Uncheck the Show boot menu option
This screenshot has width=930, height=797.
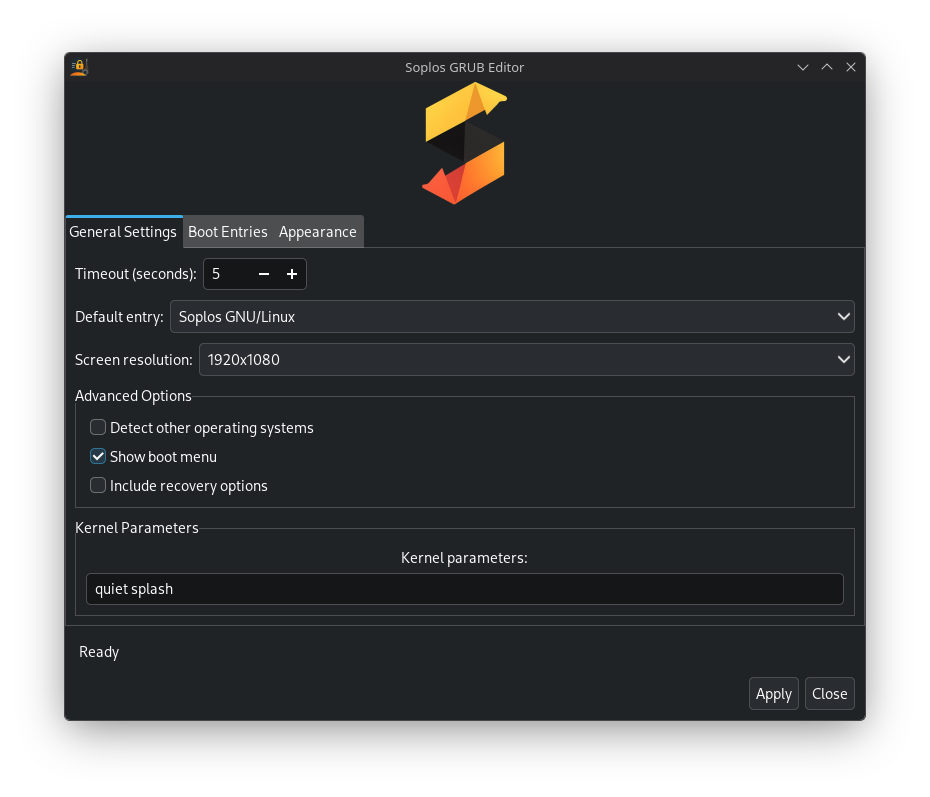[x=98, y=456]
